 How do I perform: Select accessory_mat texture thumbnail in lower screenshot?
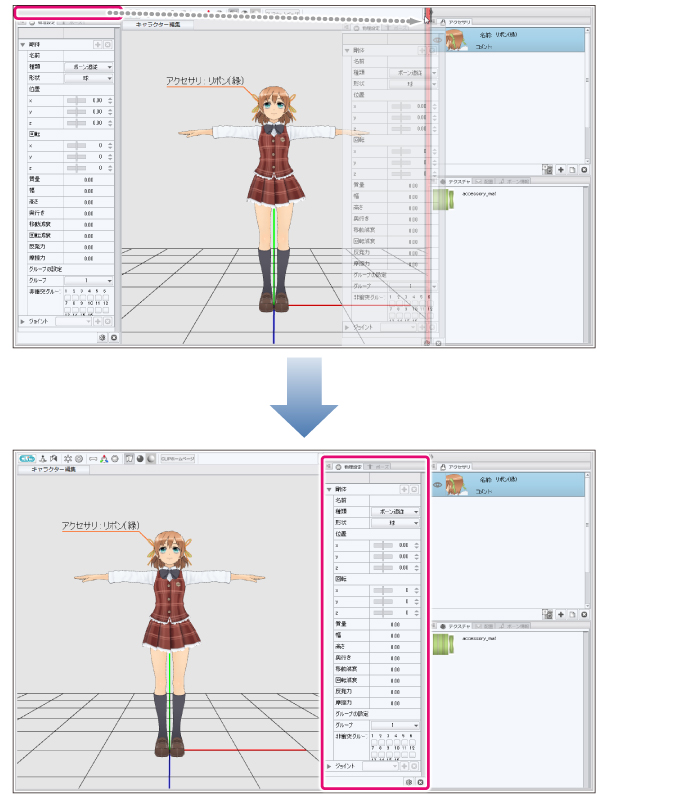point(442,645)
